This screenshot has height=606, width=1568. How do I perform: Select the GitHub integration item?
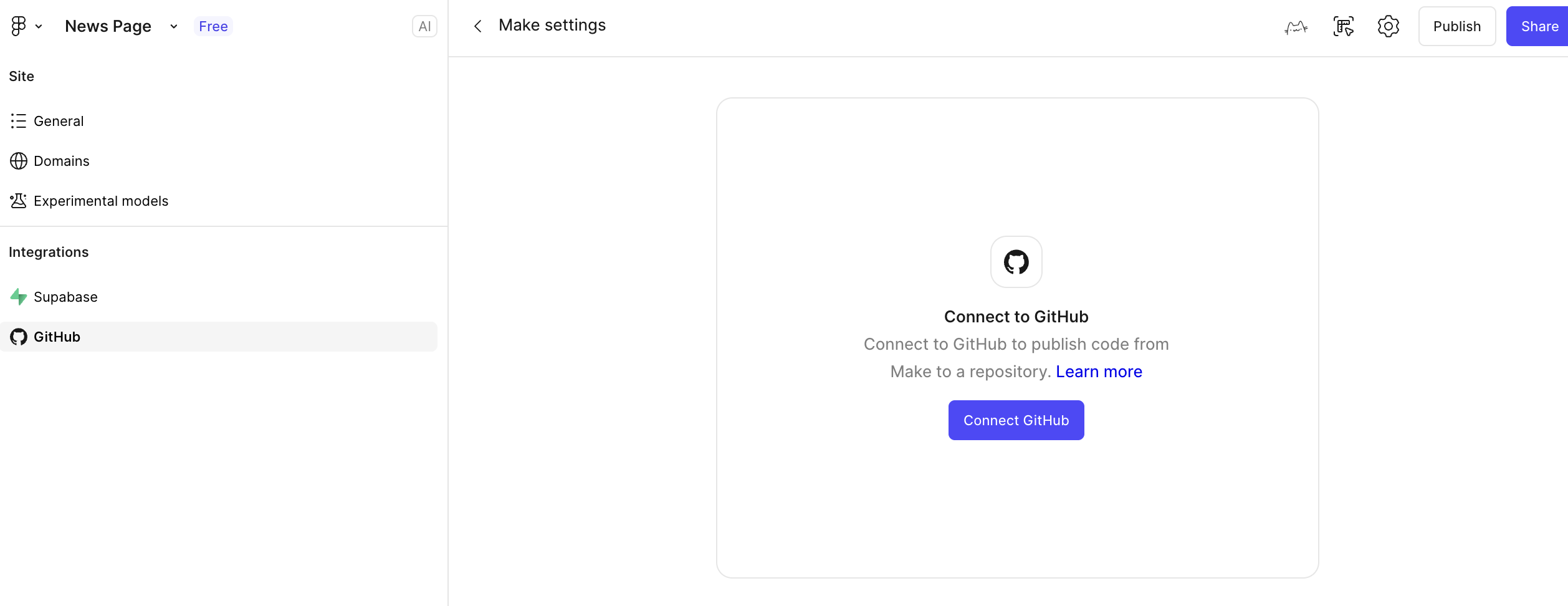point(57,337)
